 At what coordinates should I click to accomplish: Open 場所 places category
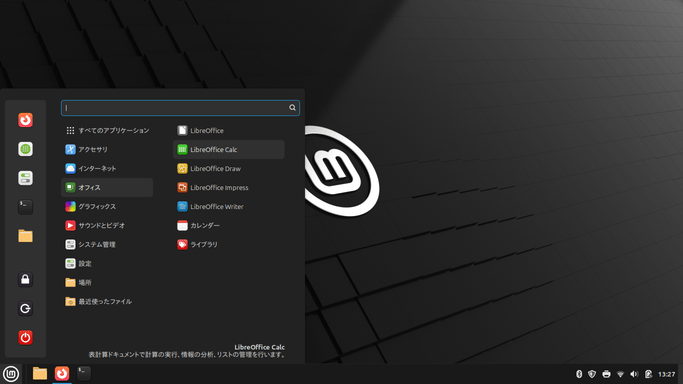click(x=107, y=283)
